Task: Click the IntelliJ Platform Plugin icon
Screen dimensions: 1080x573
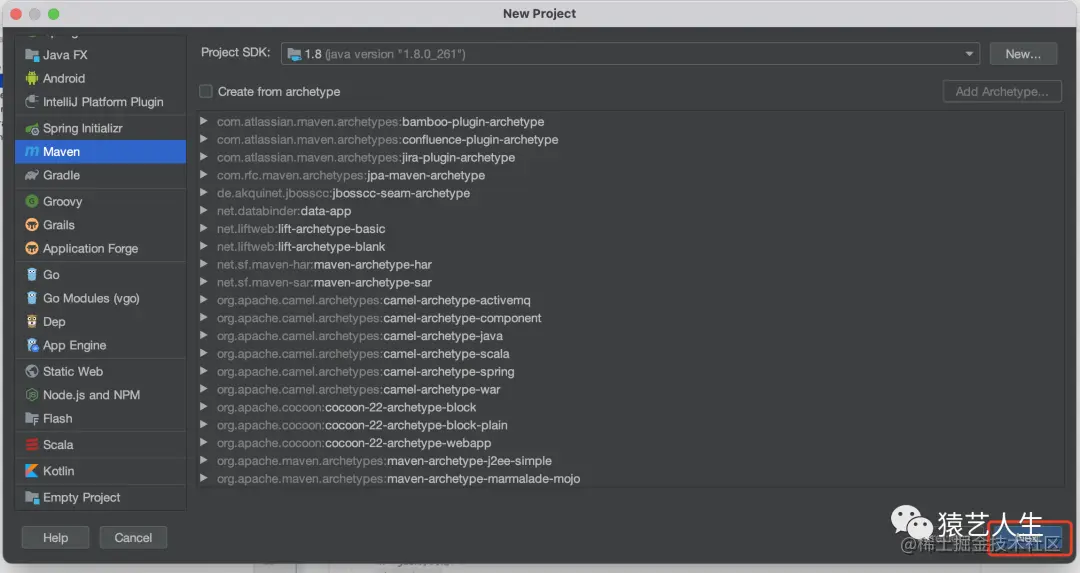Action: (x=32, y=102)
